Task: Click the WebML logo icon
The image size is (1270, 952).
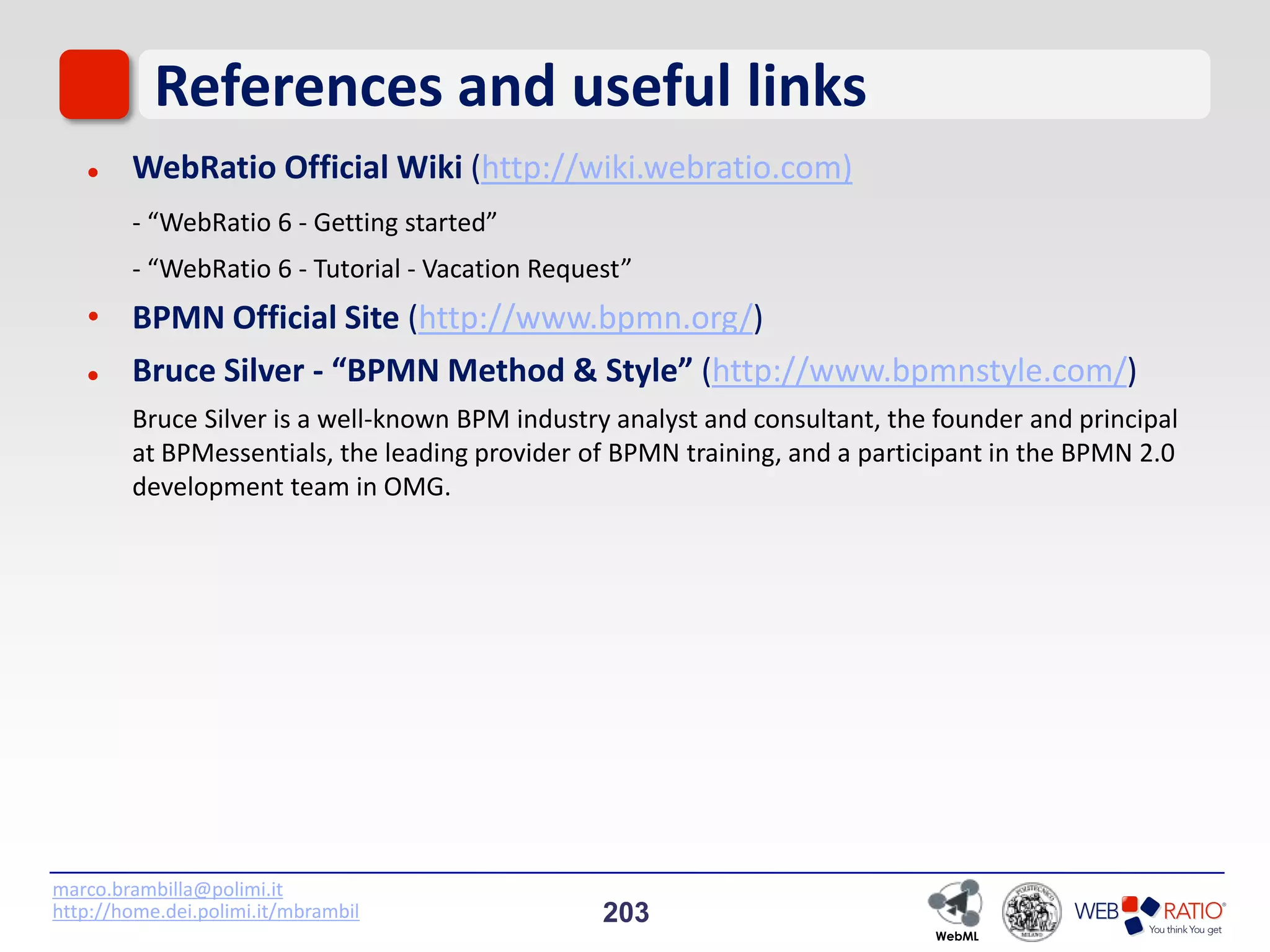Action: click(956, 910)
